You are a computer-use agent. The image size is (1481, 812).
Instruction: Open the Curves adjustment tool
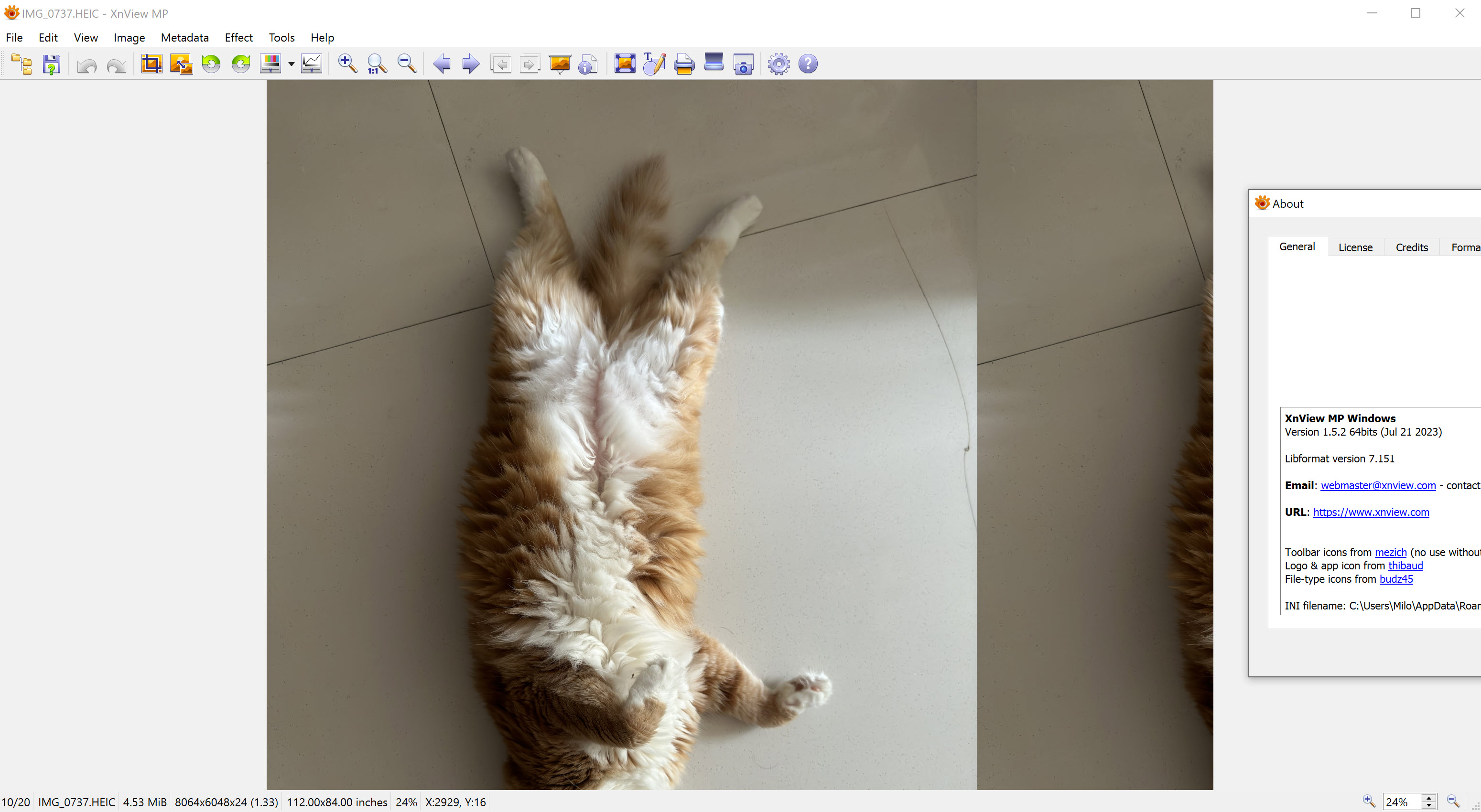312,64
